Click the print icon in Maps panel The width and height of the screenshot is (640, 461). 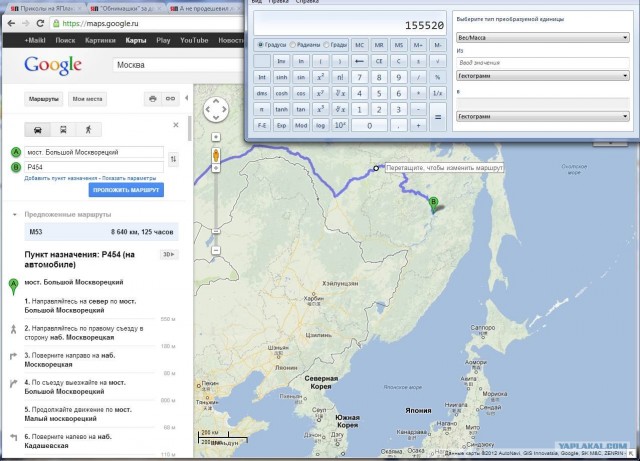pyautogui.click(x=153, y=99)
